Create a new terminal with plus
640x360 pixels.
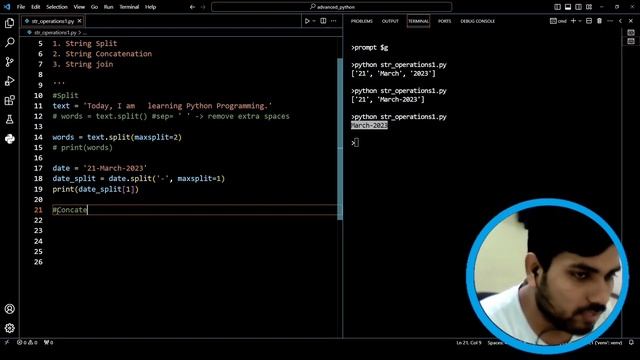[573, 21]
